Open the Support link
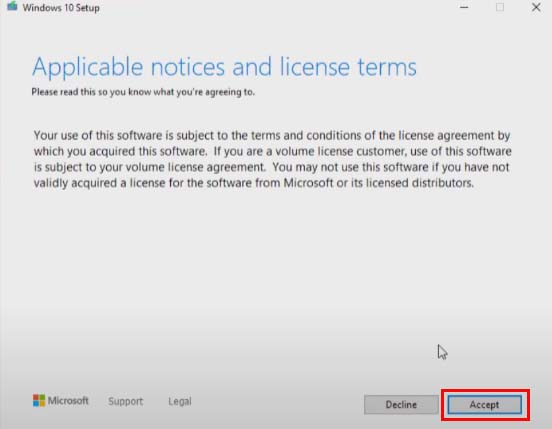This screenshot has height=429, width=552. coord(126,401)
